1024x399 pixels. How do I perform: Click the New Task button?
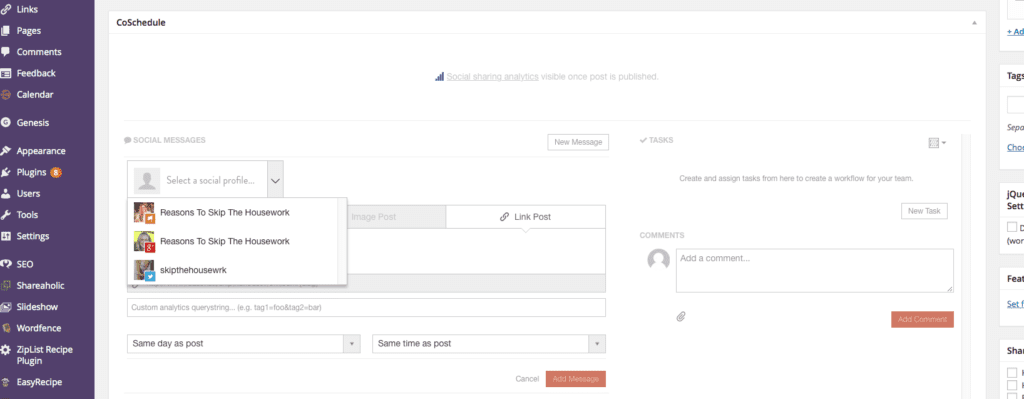coord(924,211)
